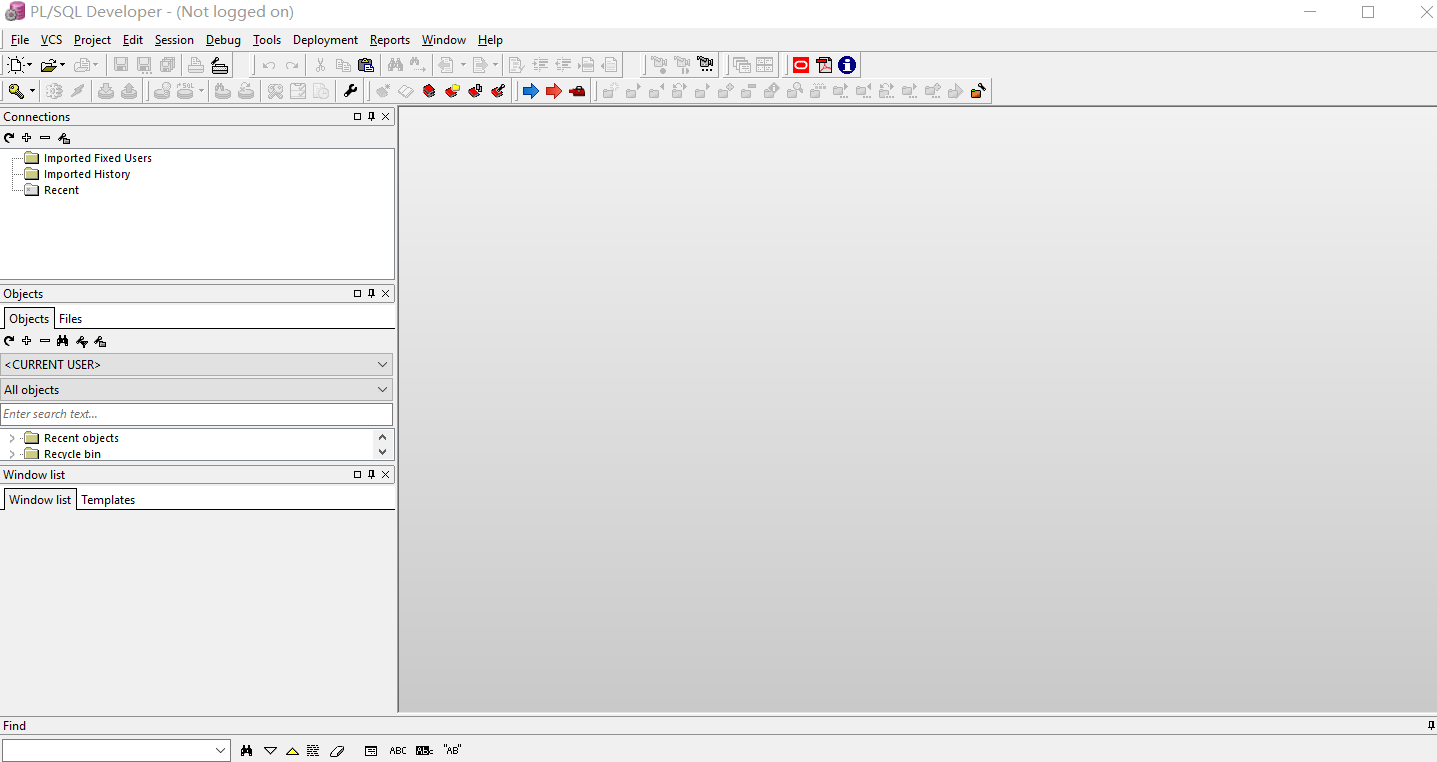1437x762 pixels.
Task: Toggle the pin on Objects panel
Action: coord(371,294)
